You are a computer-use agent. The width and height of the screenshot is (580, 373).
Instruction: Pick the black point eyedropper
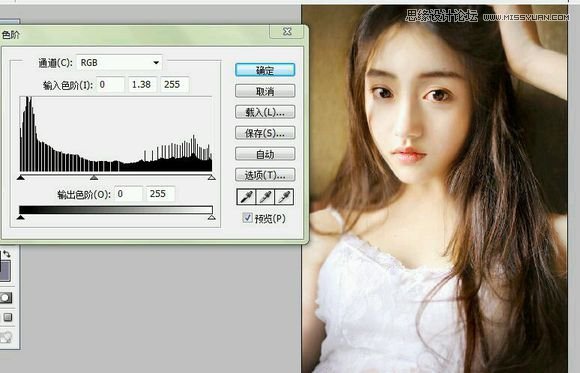[246, 197]
